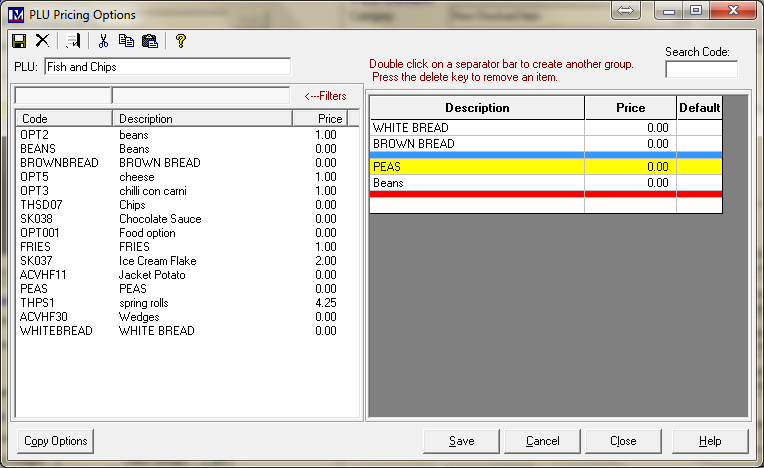
Task: Select the FRIES row
Action: 187,247
